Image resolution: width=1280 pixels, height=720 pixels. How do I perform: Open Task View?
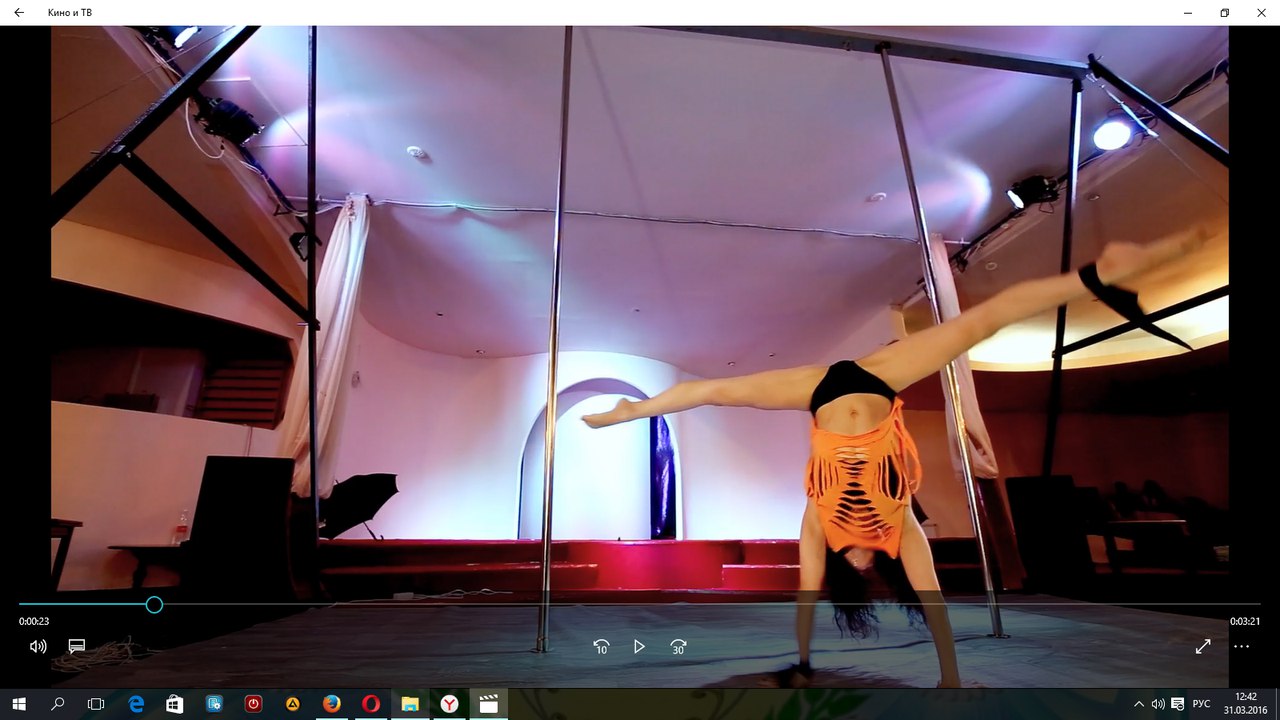pyautogui.click(x=96, y=704)
